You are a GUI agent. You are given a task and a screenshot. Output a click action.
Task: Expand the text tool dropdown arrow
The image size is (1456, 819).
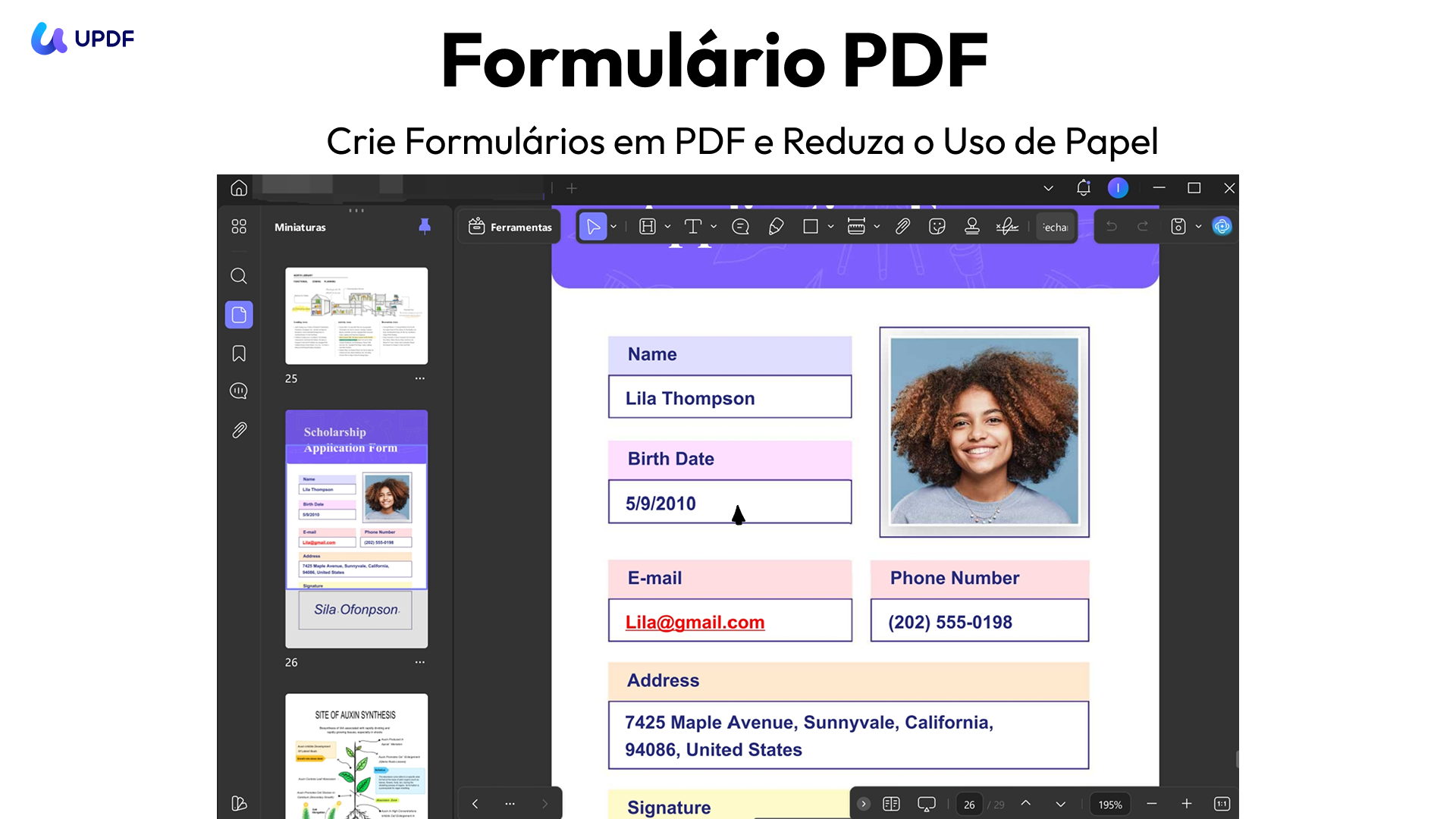coord(714,227)
